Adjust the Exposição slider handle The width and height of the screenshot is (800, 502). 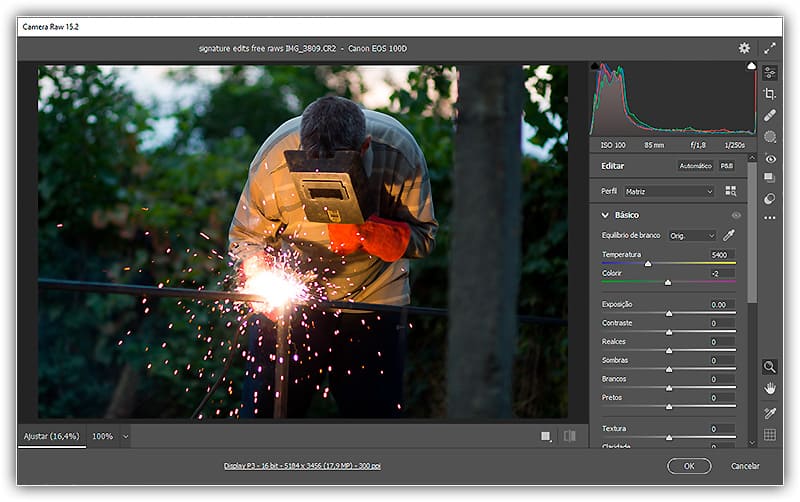[x=669, y=314]
